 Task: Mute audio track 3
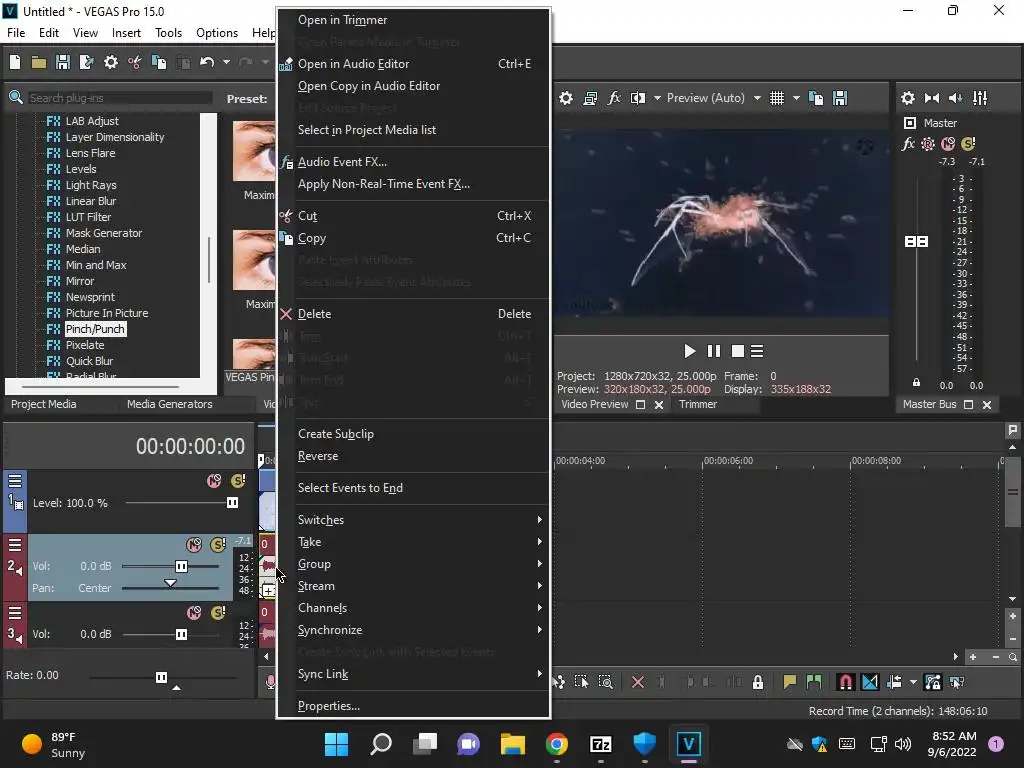(194, 613)
